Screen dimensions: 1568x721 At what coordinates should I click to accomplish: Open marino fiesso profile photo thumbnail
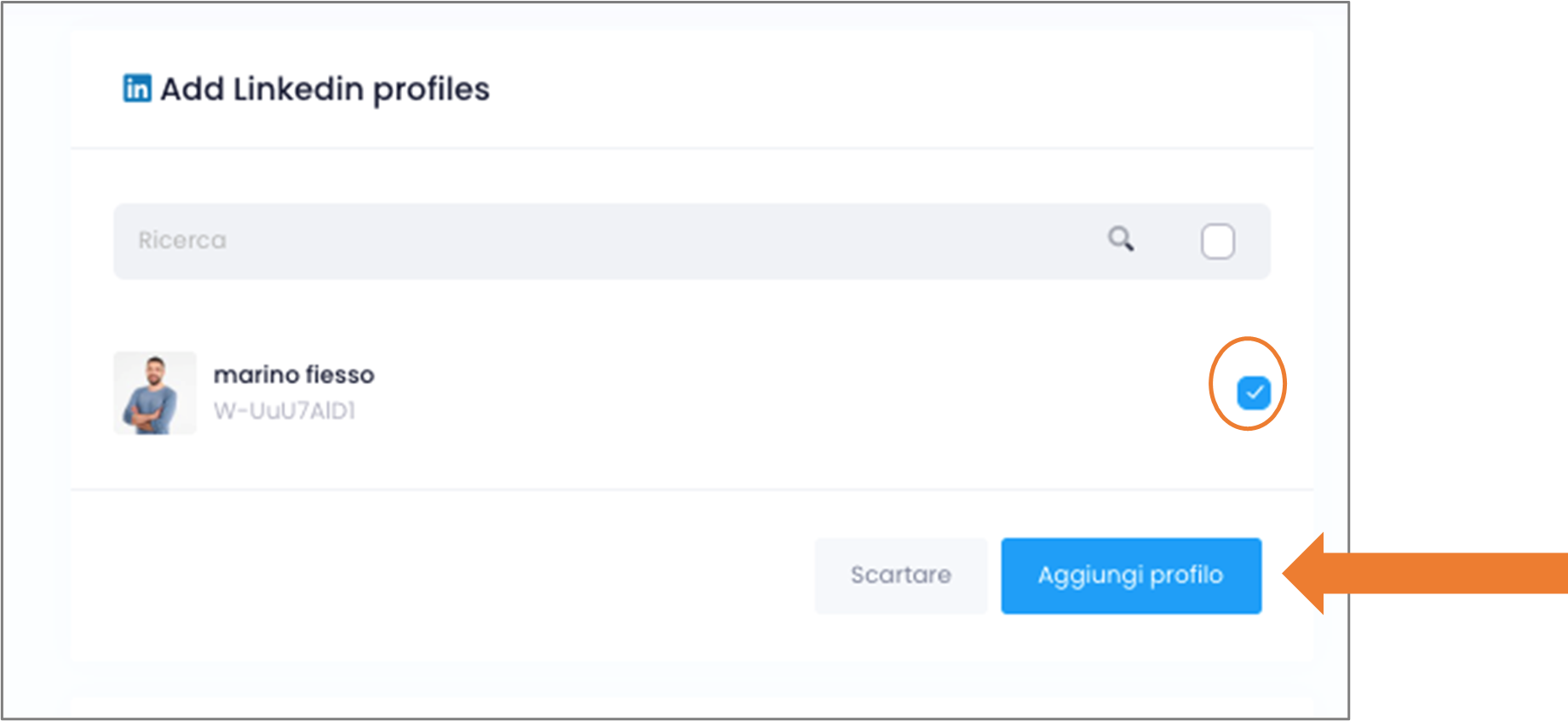(x=155, y=393)
